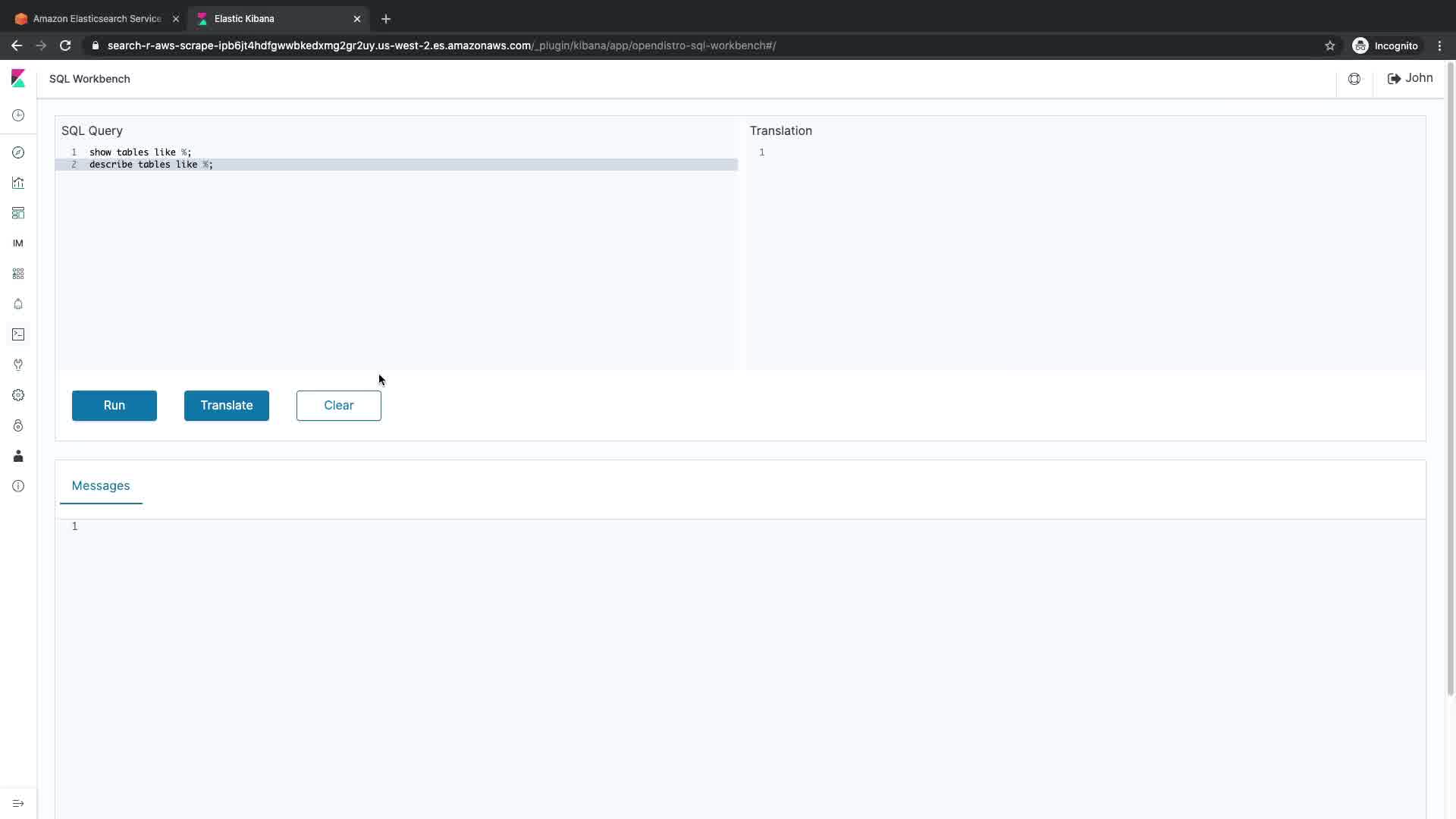Image resolution: width=1456 pixels, height=819 pixels.
Task: Run the SQL query
Action: coord(115,406)
